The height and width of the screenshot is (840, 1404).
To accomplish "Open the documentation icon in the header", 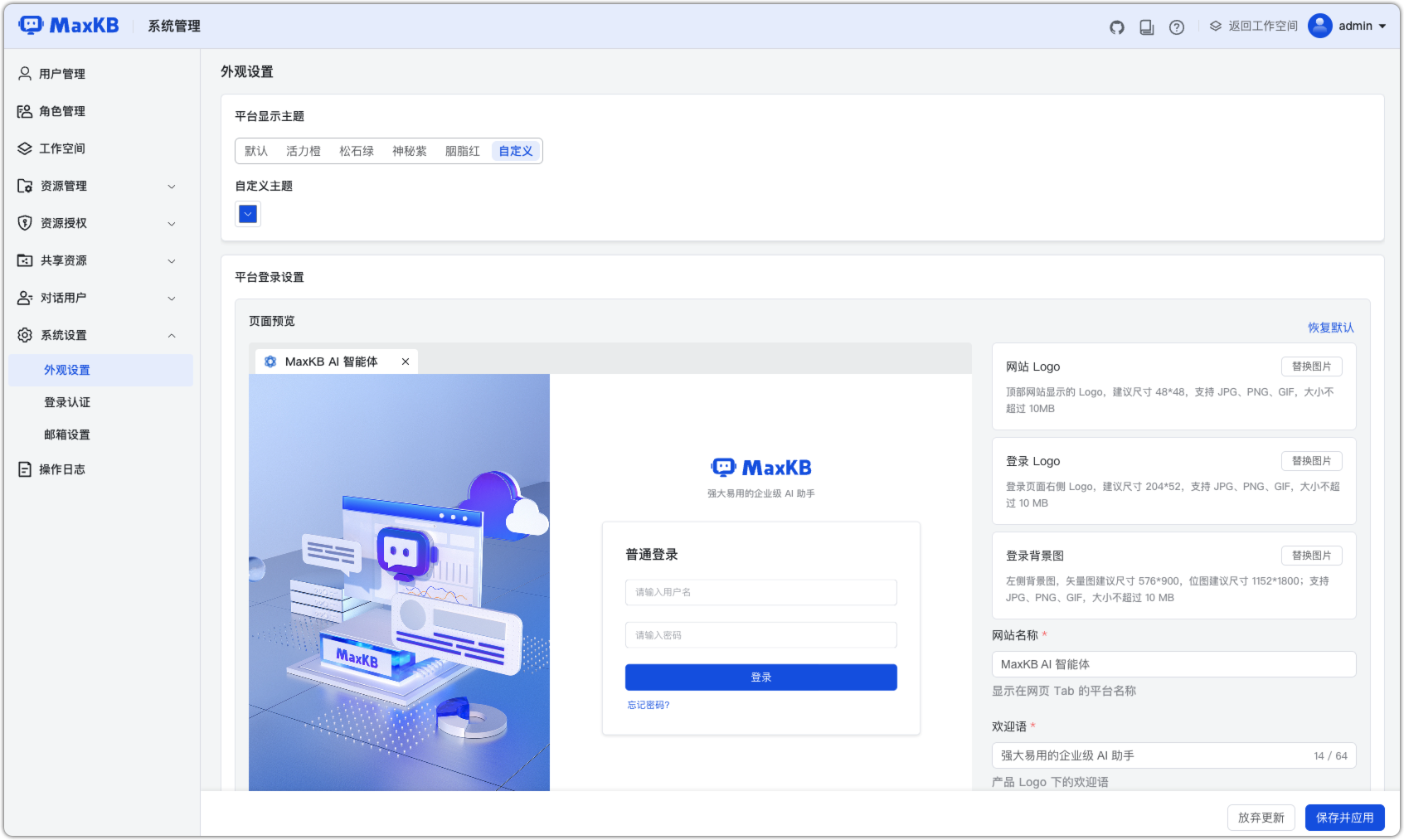I will 1147,27.
